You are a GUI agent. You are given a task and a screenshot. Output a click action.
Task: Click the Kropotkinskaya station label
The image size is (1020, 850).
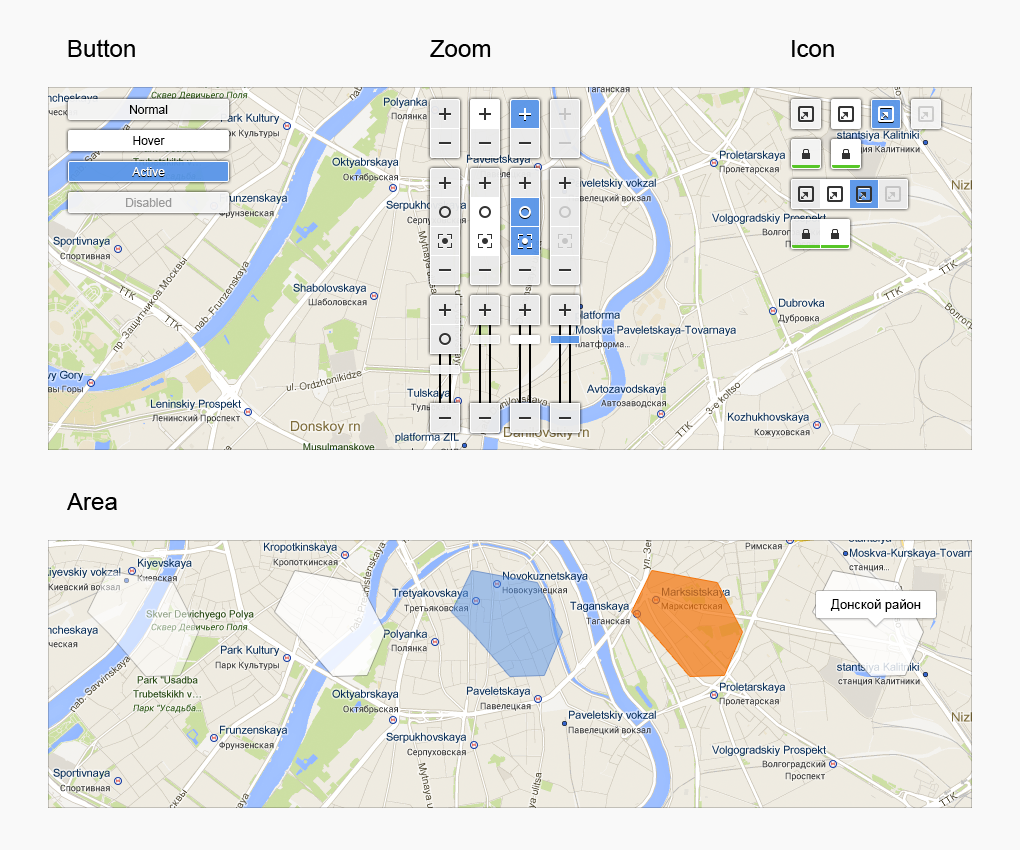tap(300, 547)
